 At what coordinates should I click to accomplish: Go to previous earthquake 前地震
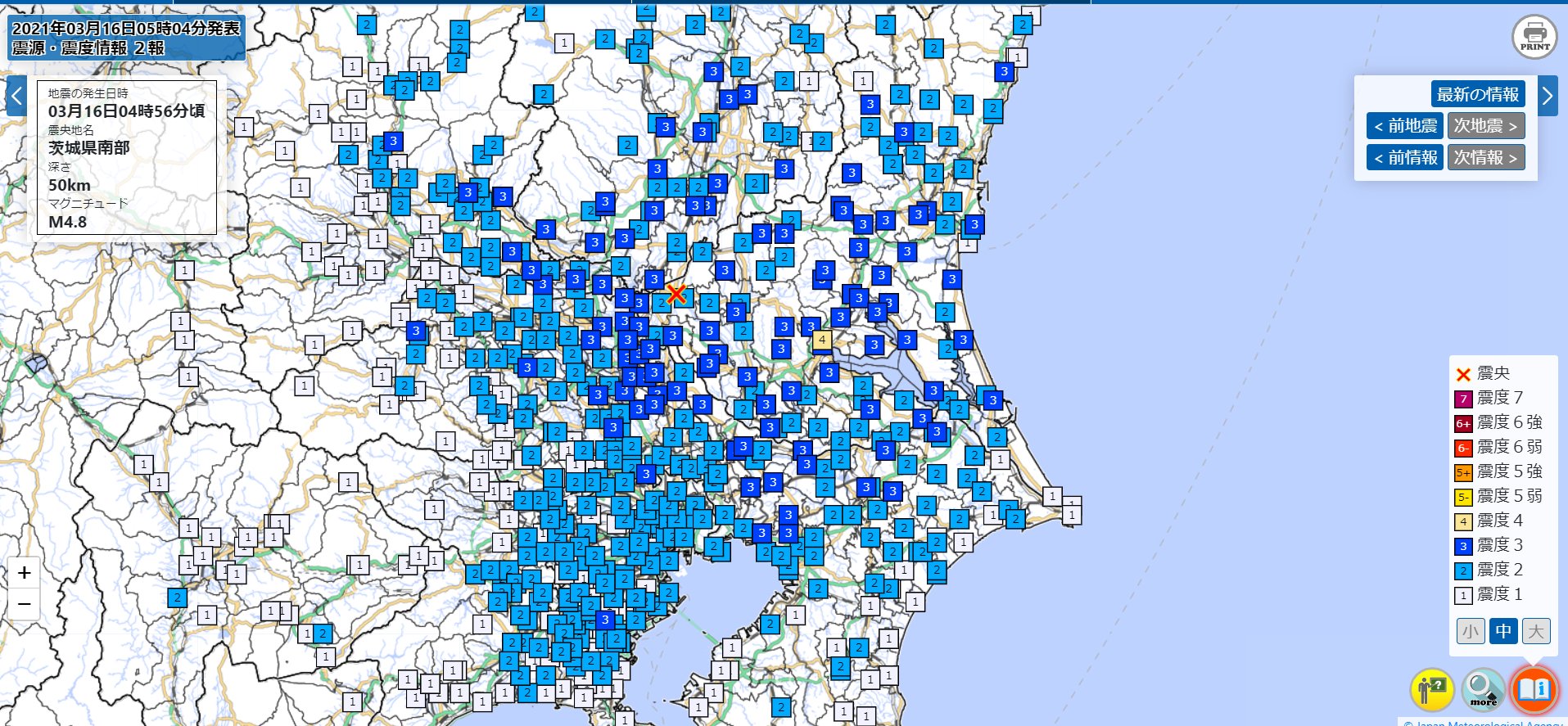pyautogui.click(x=1405, y=126)
